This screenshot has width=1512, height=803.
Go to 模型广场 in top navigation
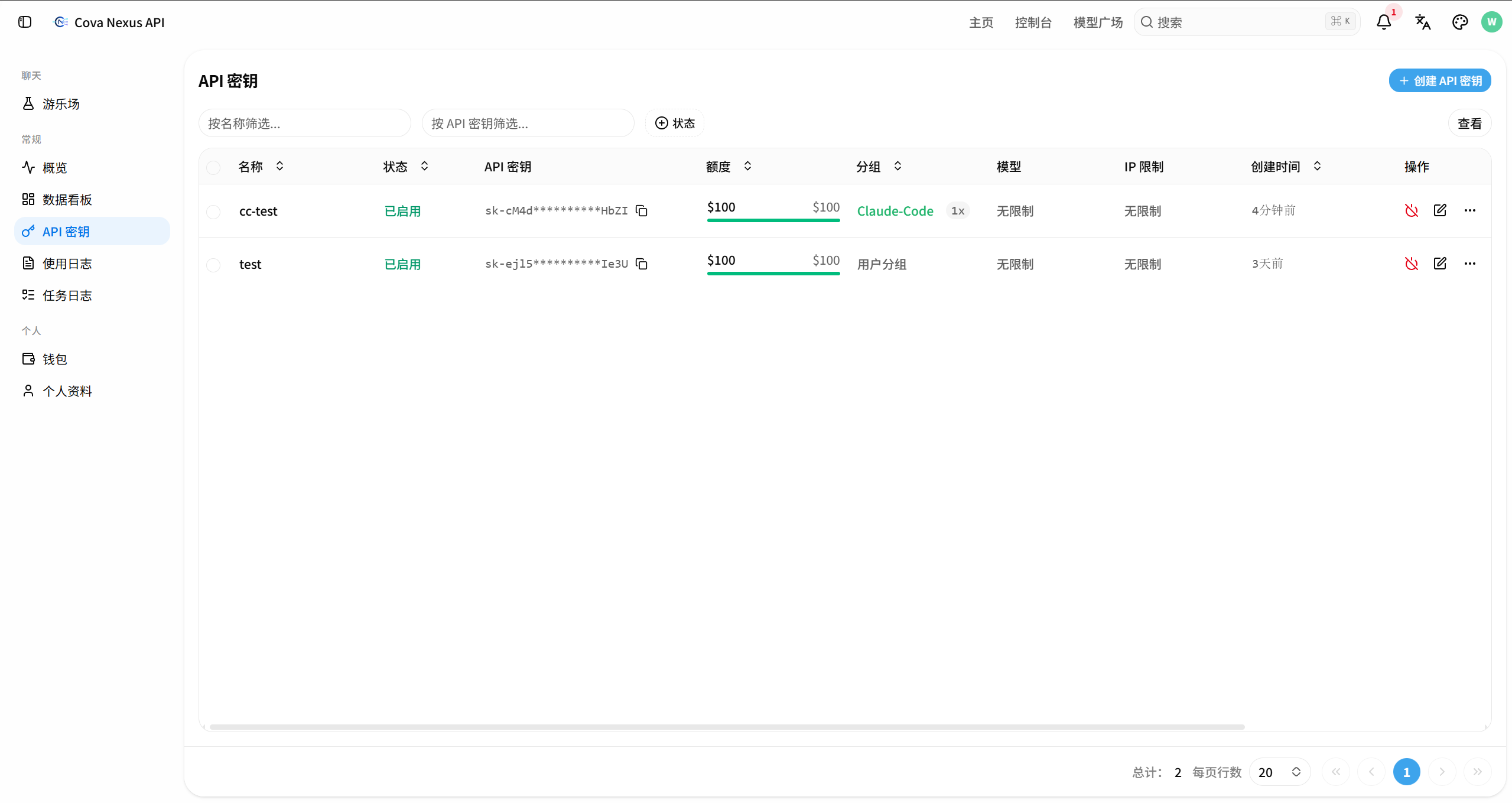click(x=1098, y=22)
